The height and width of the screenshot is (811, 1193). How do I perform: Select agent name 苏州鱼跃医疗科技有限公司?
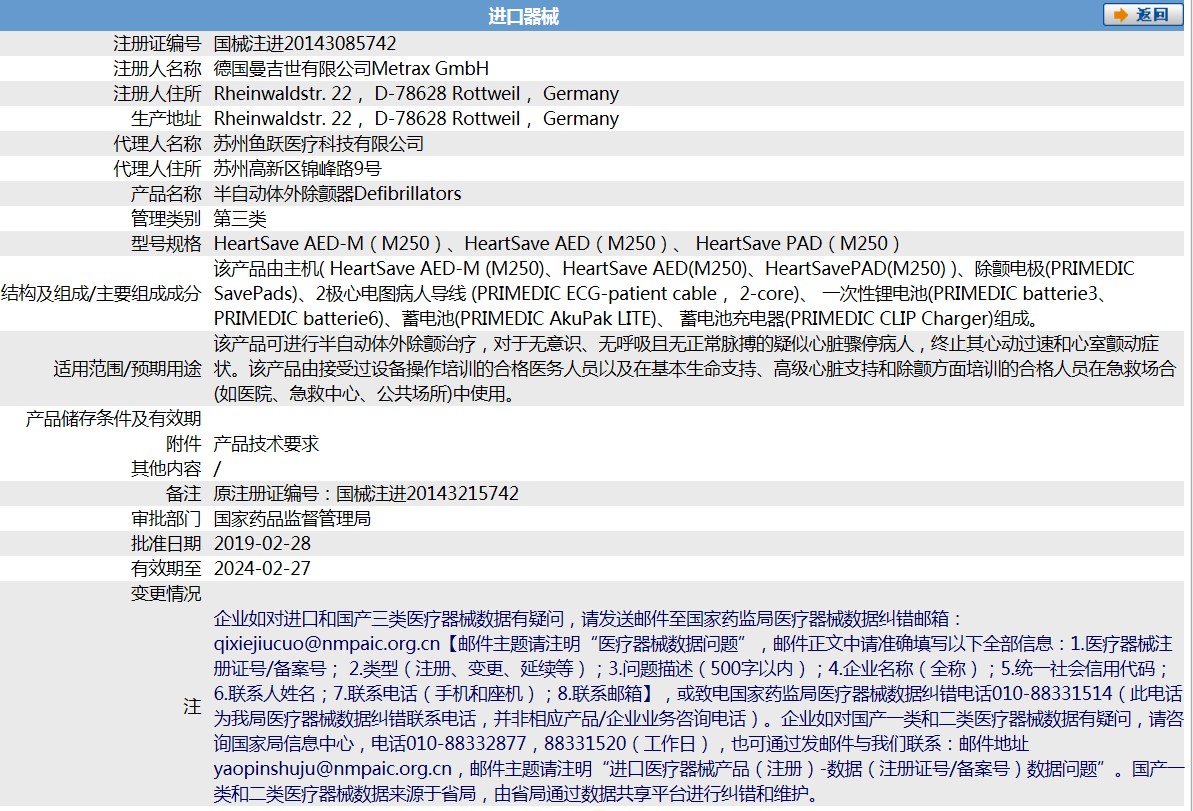pos(319,144)
